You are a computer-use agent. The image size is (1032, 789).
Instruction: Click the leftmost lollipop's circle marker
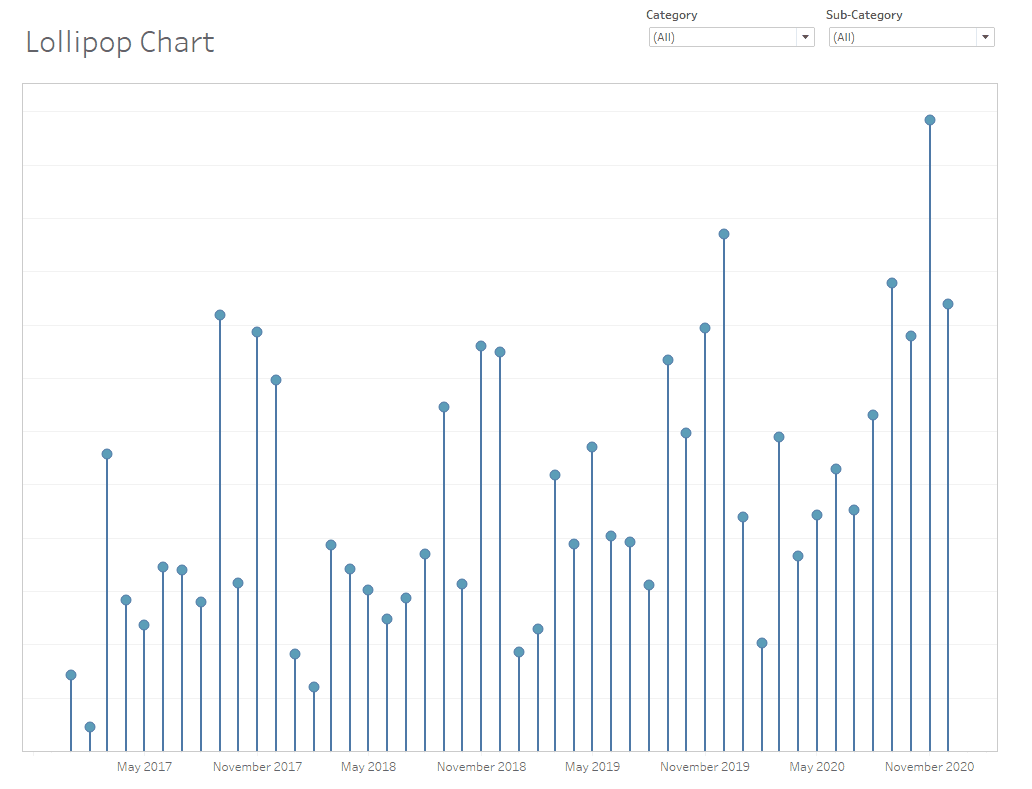click(71, 675)
